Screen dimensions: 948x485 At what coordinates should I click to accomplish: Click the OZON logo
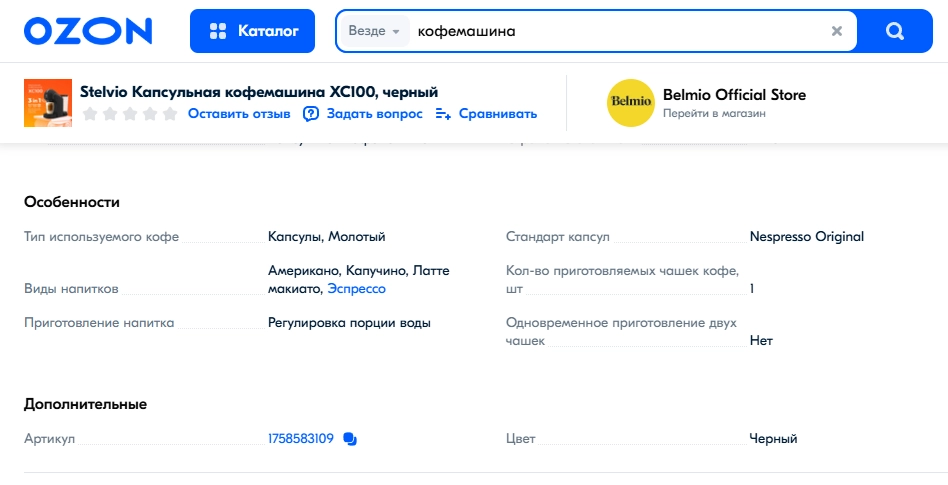tap(88, 31)
